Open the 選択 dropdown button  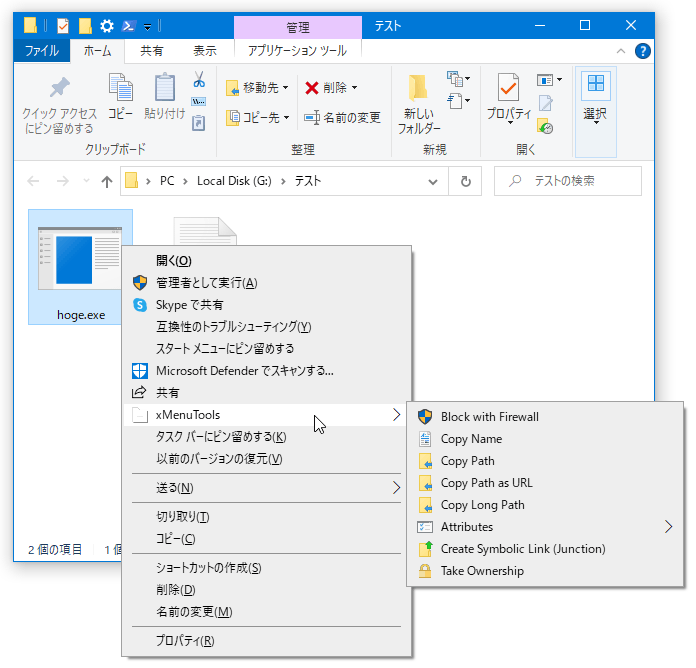[596, 112]
